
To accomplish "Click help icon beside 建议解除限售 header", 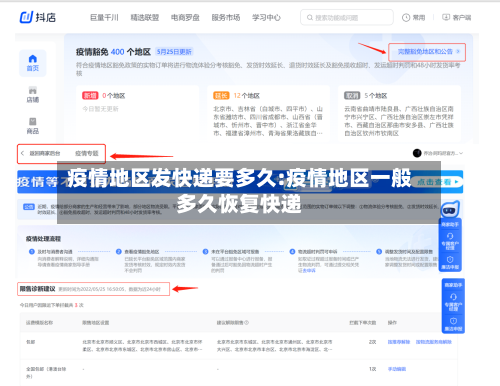I will tap(247, 322).
